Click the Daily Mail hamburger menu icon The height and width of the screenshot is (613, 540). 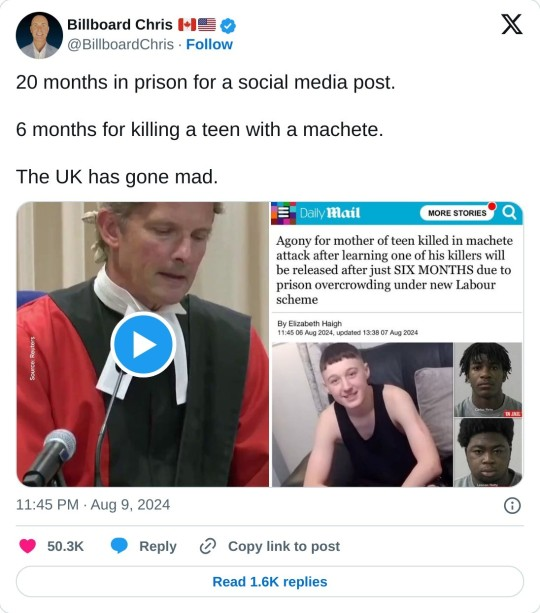(283, 213)
